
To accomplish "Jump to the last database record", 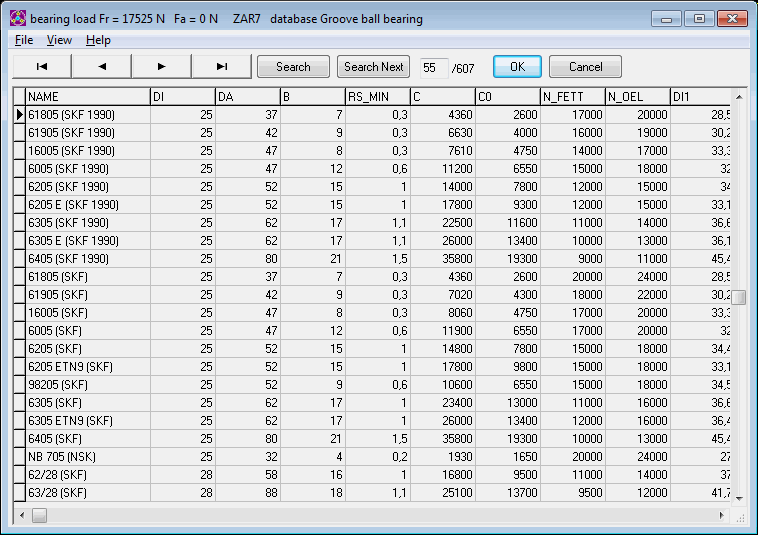I will pyautogui.click(x=222, y=67).
